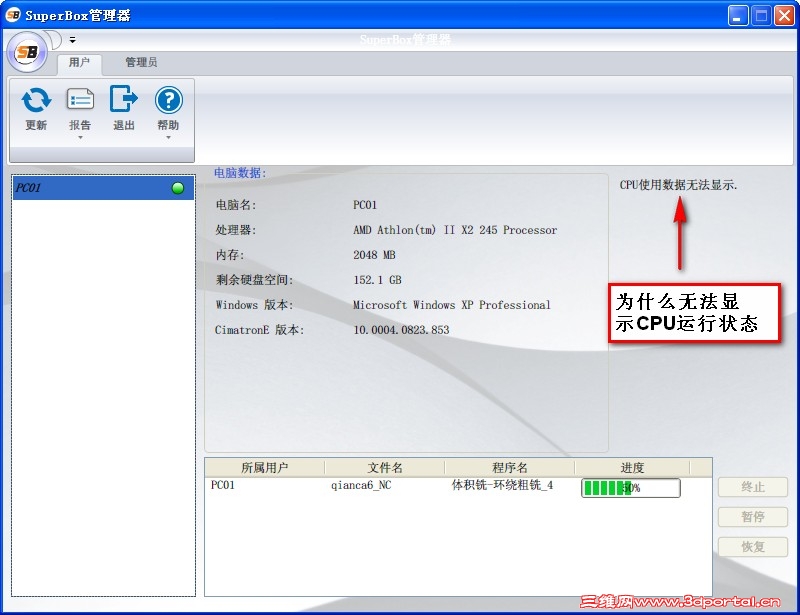This screenshot has width=800, height=615.
Task: Close the SuperBox管理器 window
Action: click(785, 16)
